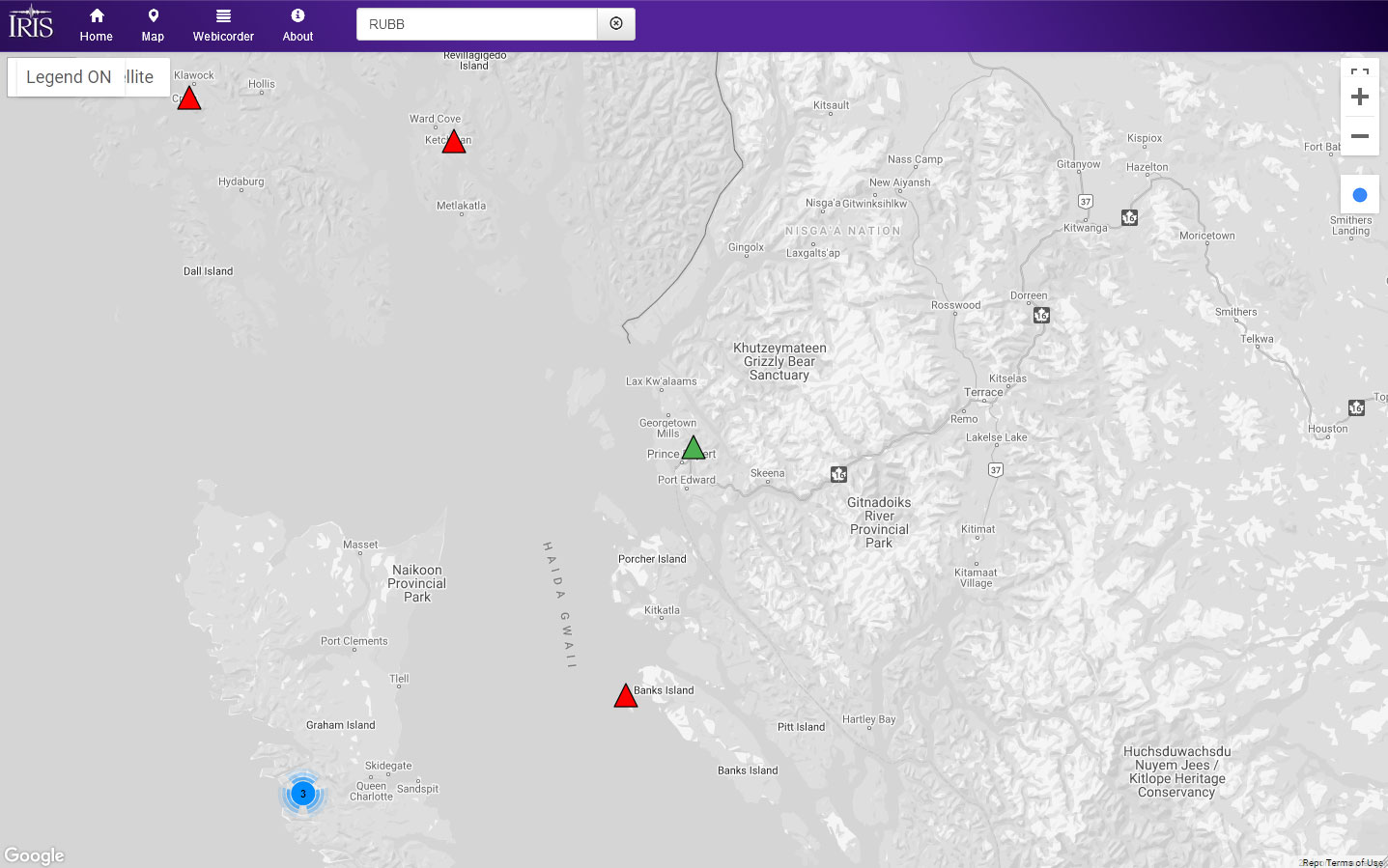Viewport: 1388px width, 868px height.
Task: Select green station marker at Prince Rupert
Action: (694, 448)
